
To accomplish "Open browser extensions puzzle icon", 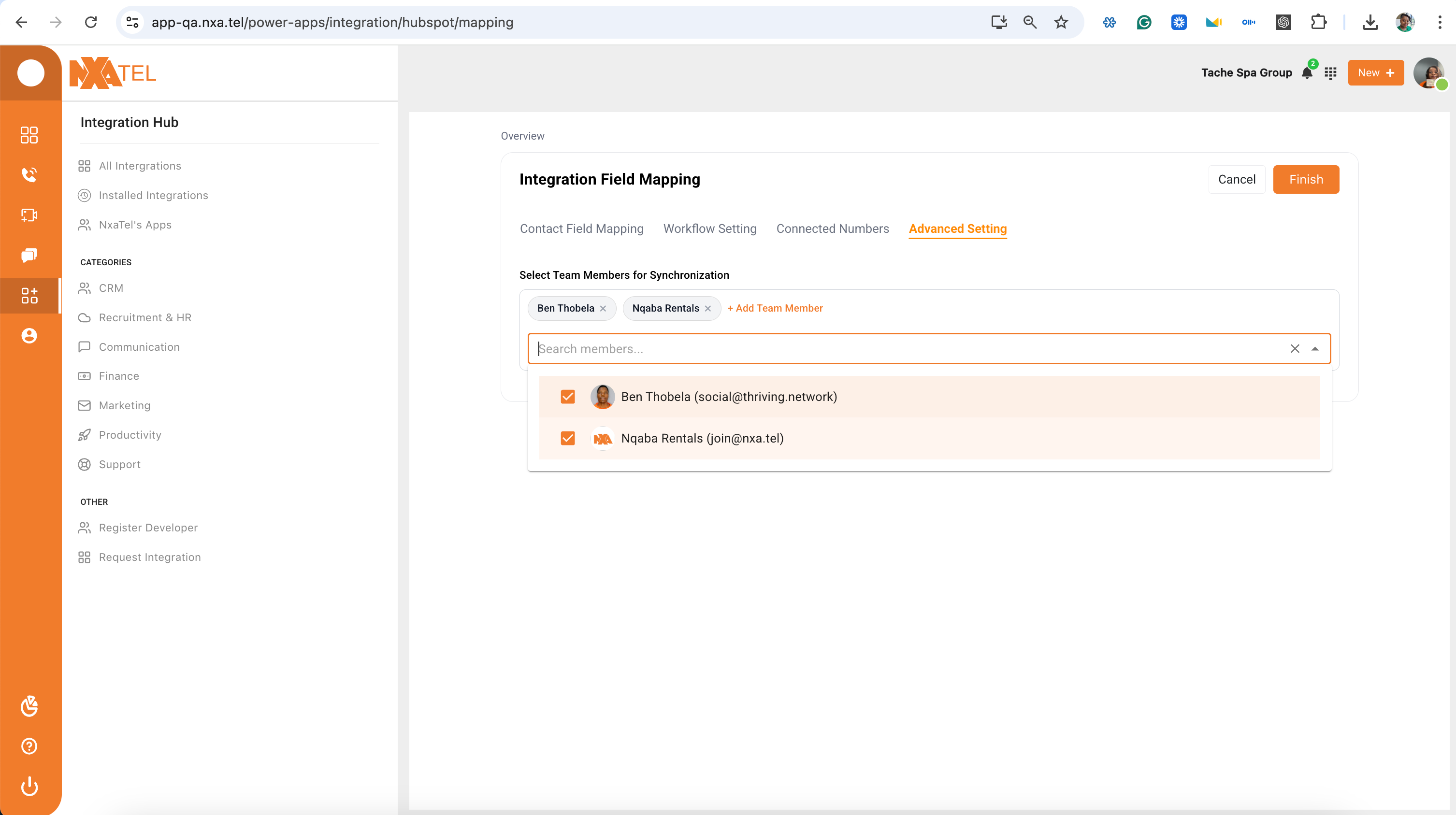I will pos(1318,22).
